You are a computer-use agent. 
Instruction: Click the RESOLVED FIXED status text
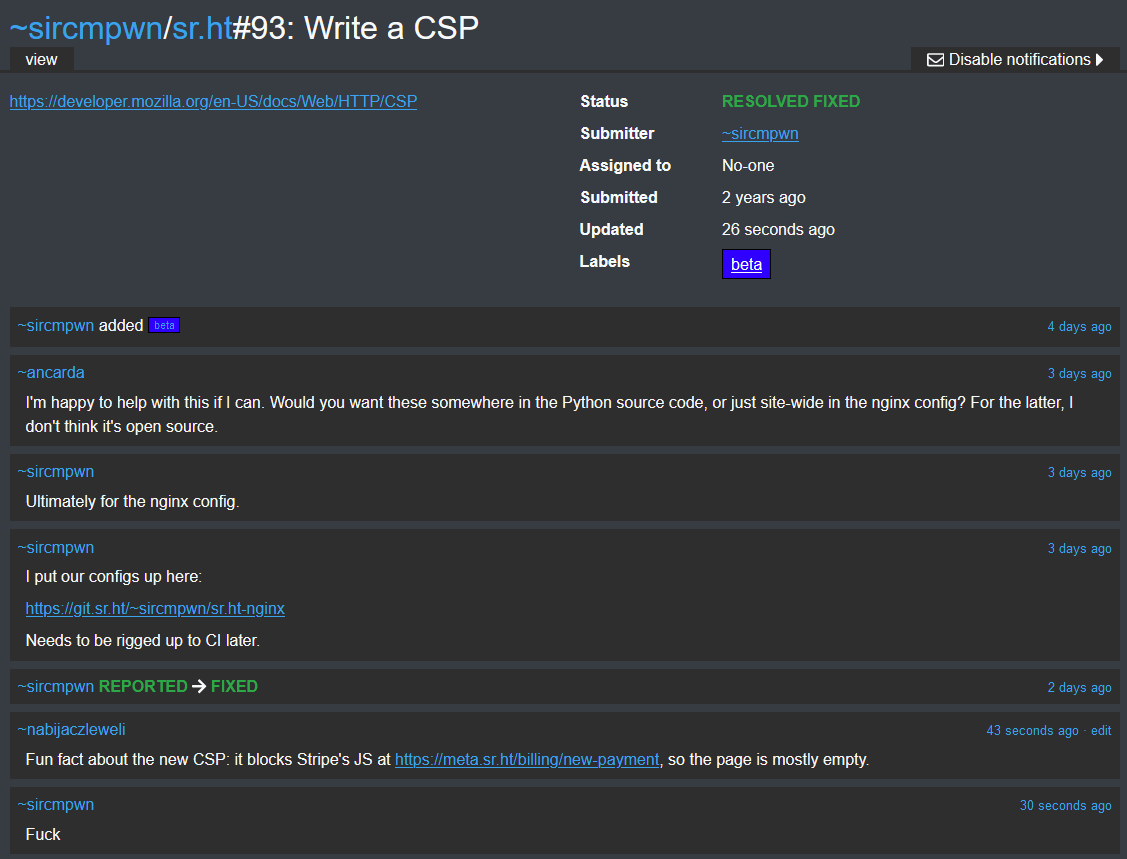pyautogui.click(x=790, y=102)
